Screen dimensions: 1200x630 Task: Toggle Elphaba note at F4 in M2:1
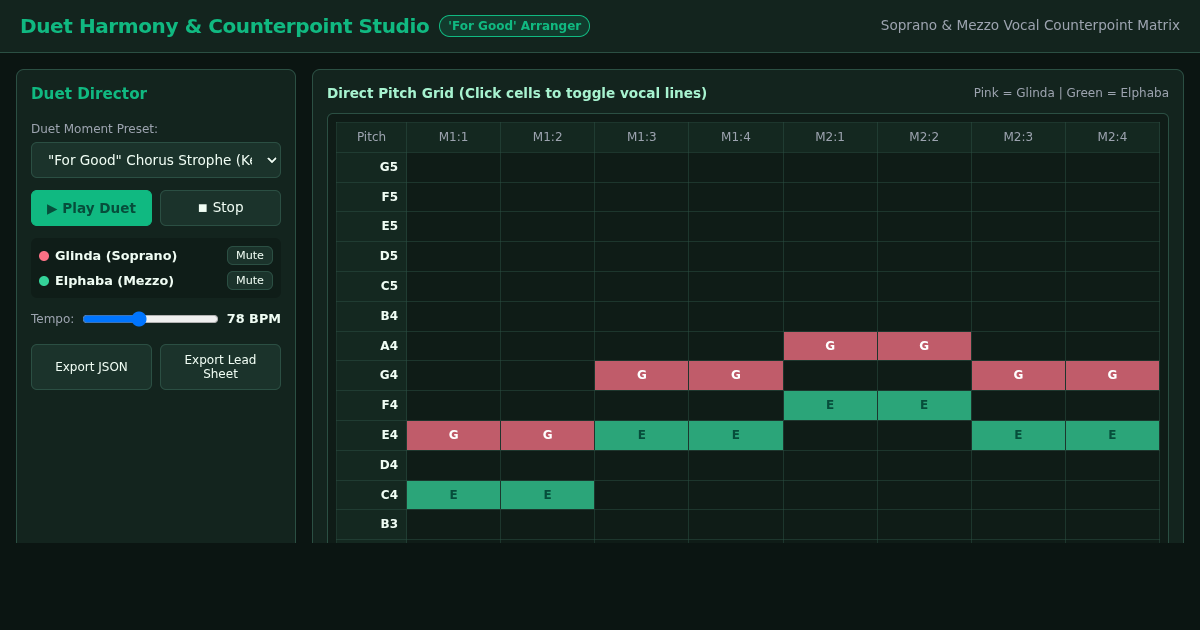pyautogui.click(x=830, y=405)
